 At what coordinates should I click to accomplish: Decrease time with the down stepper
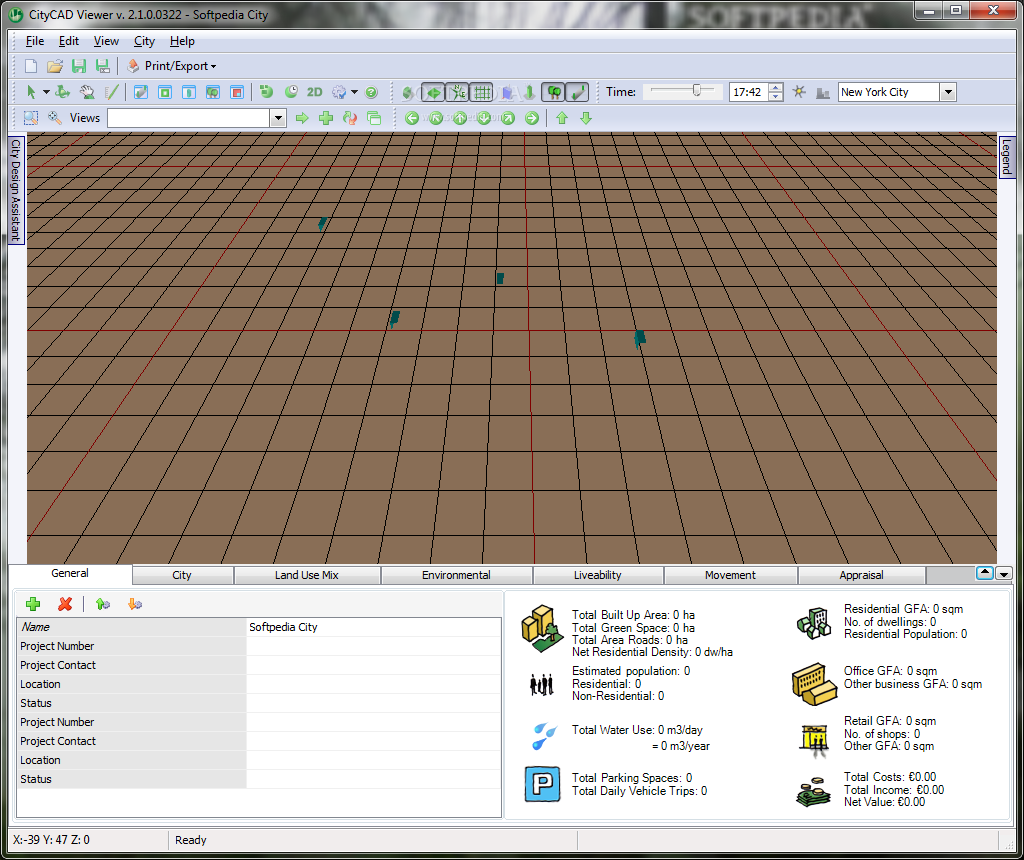click(776, 97)
